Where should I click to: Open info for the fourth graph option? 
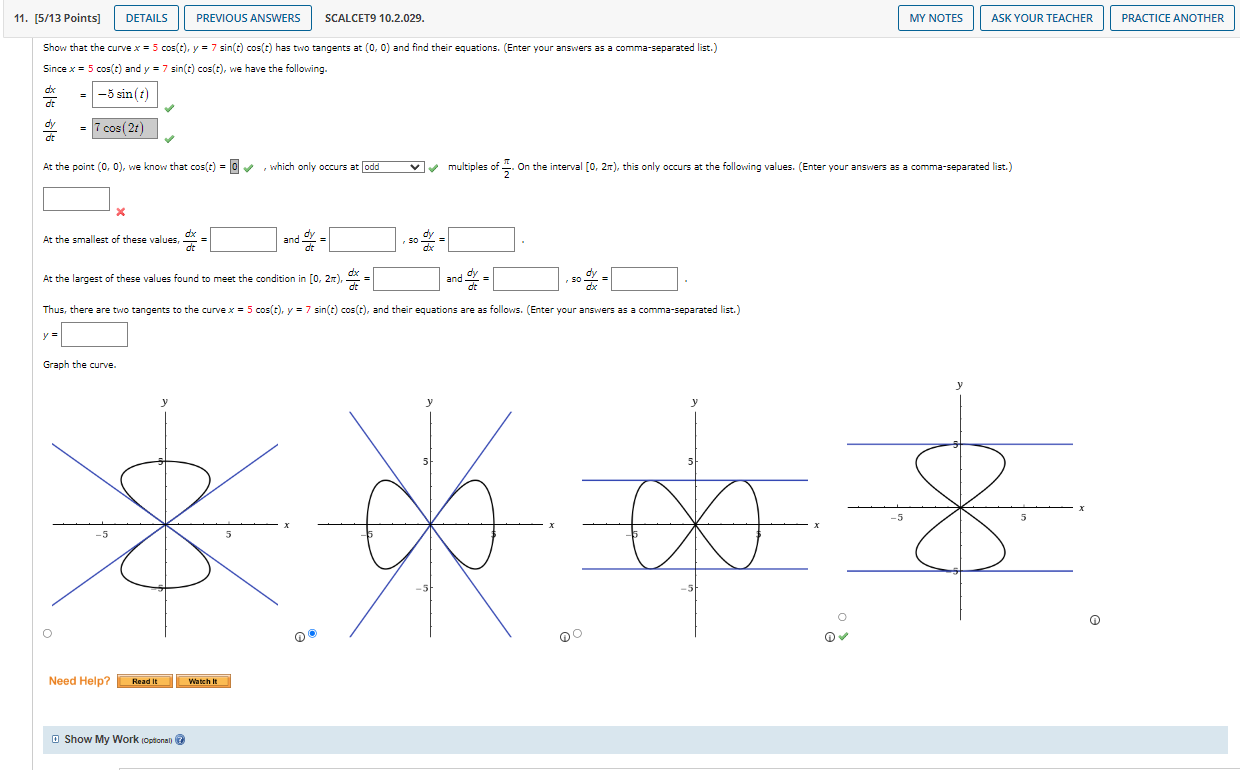tap(1094, 619)
